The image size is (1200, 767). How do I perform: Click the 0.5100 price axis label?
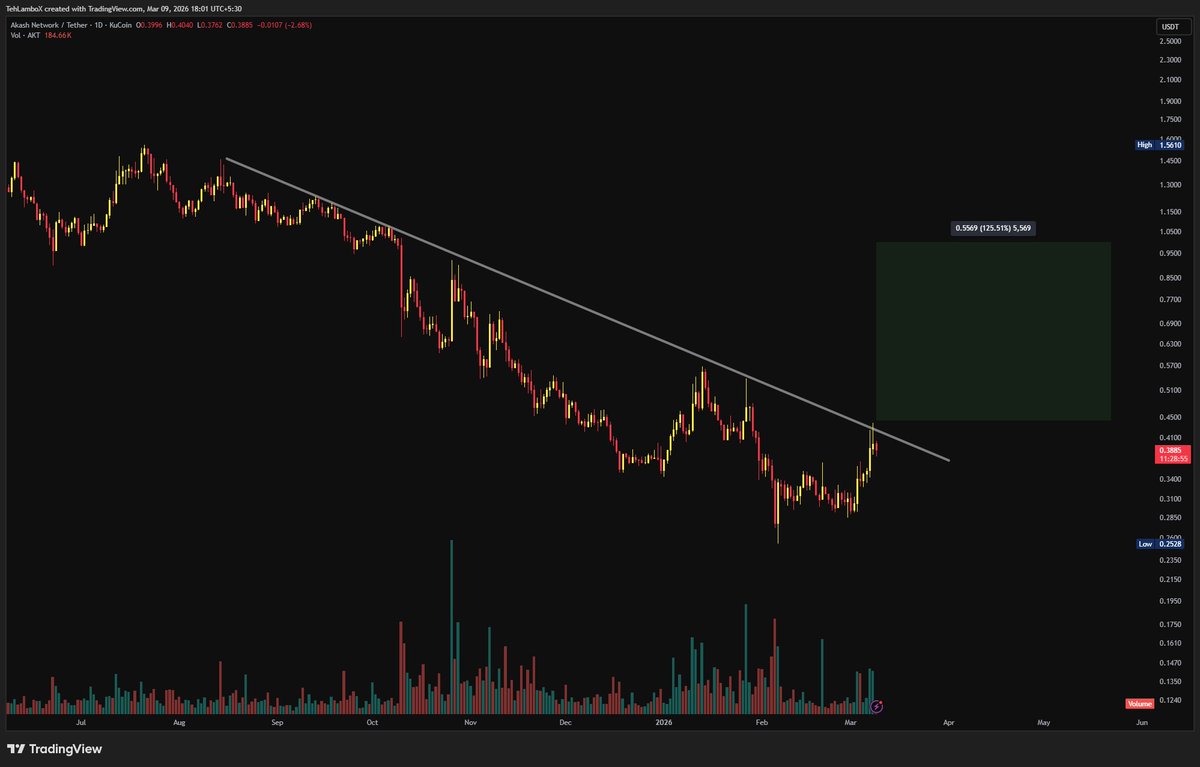click(x=1168, y=391)
